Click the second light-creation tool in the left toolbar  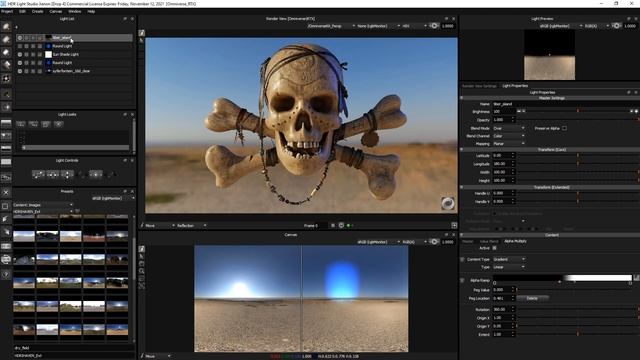click(6, 40)
